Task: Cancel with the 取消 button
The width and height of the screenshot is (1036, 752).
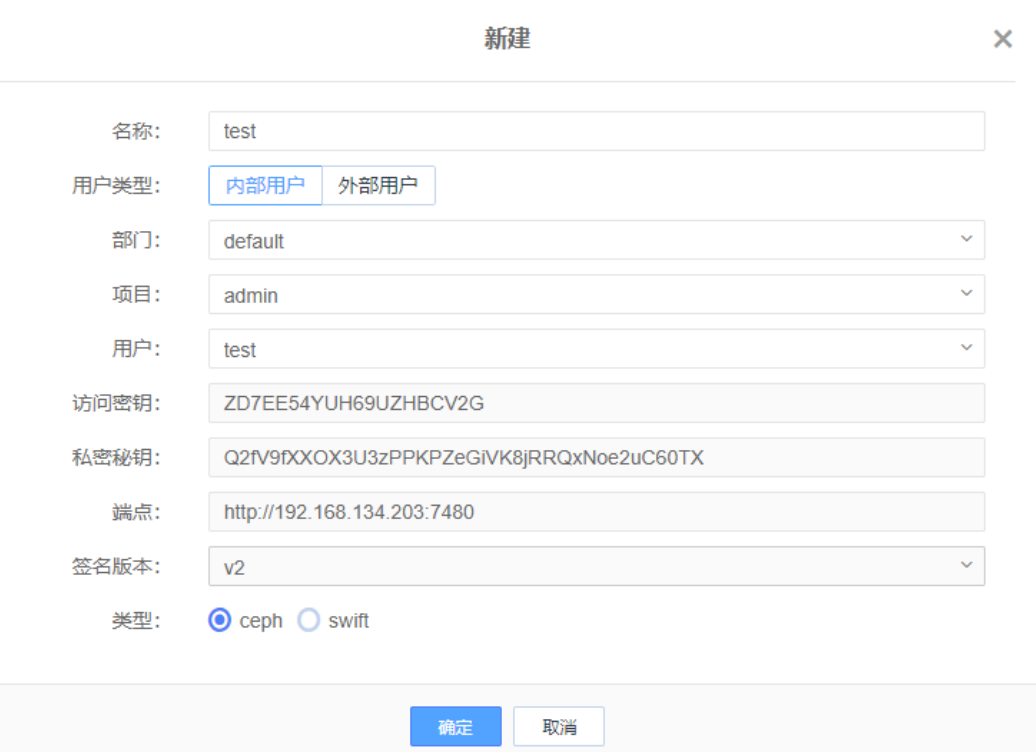Action: tap(559, 727)
